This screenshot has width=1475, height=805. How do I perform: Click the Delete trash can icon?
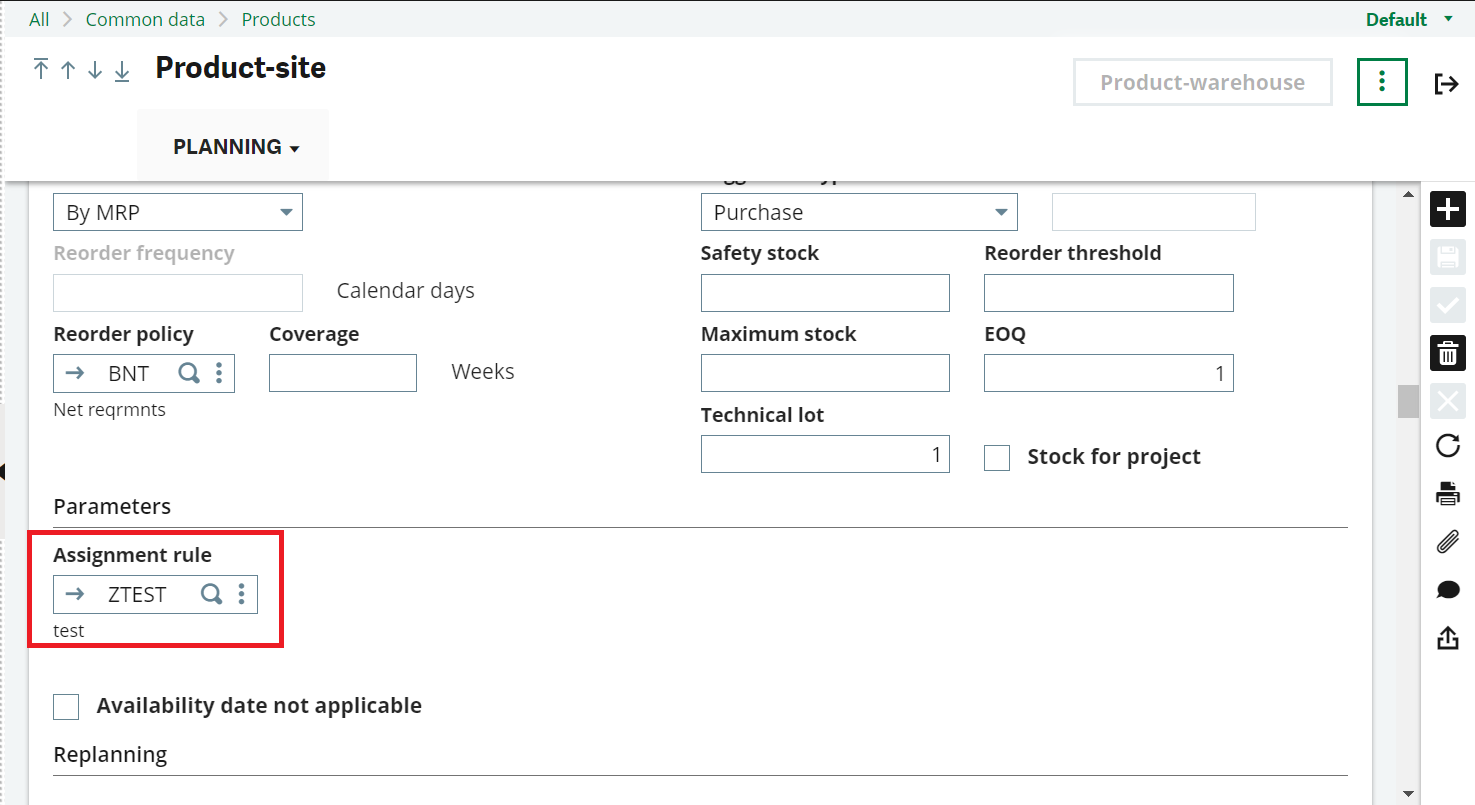click(x=1448, y=353)
